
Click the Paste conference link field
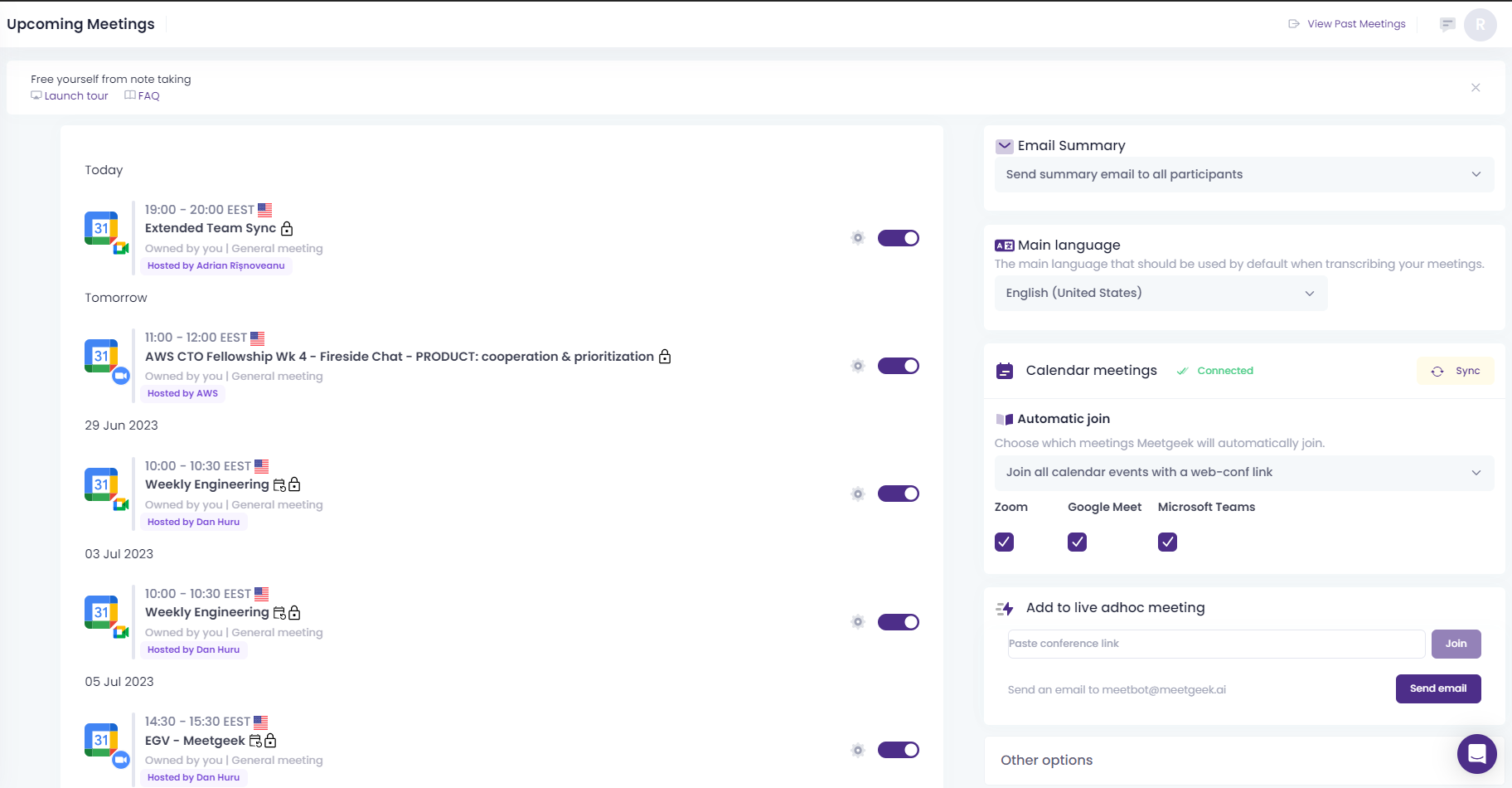pos(1216,644)
